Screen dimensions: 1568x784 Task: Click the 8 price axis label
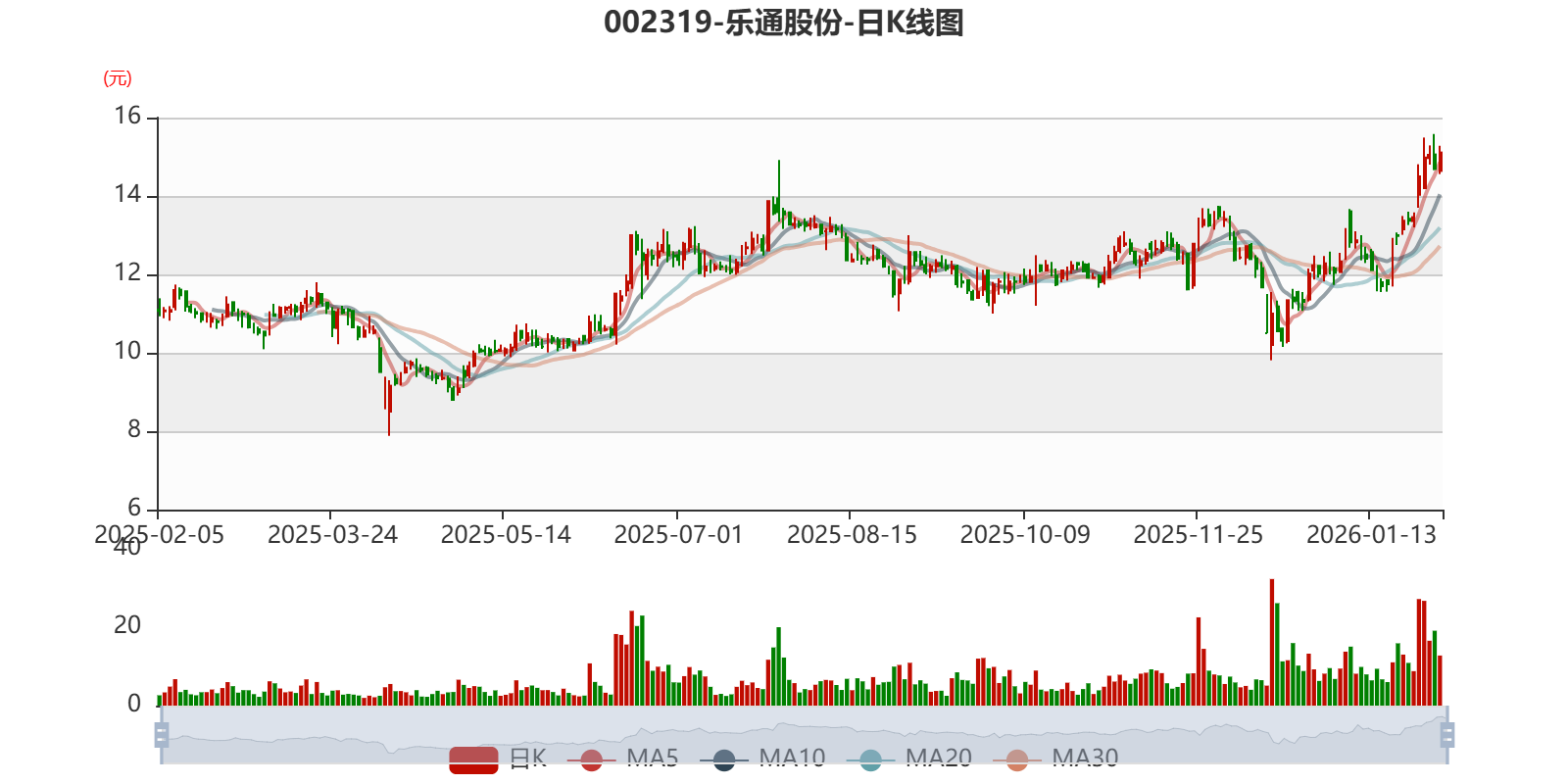tap(134, 430)
